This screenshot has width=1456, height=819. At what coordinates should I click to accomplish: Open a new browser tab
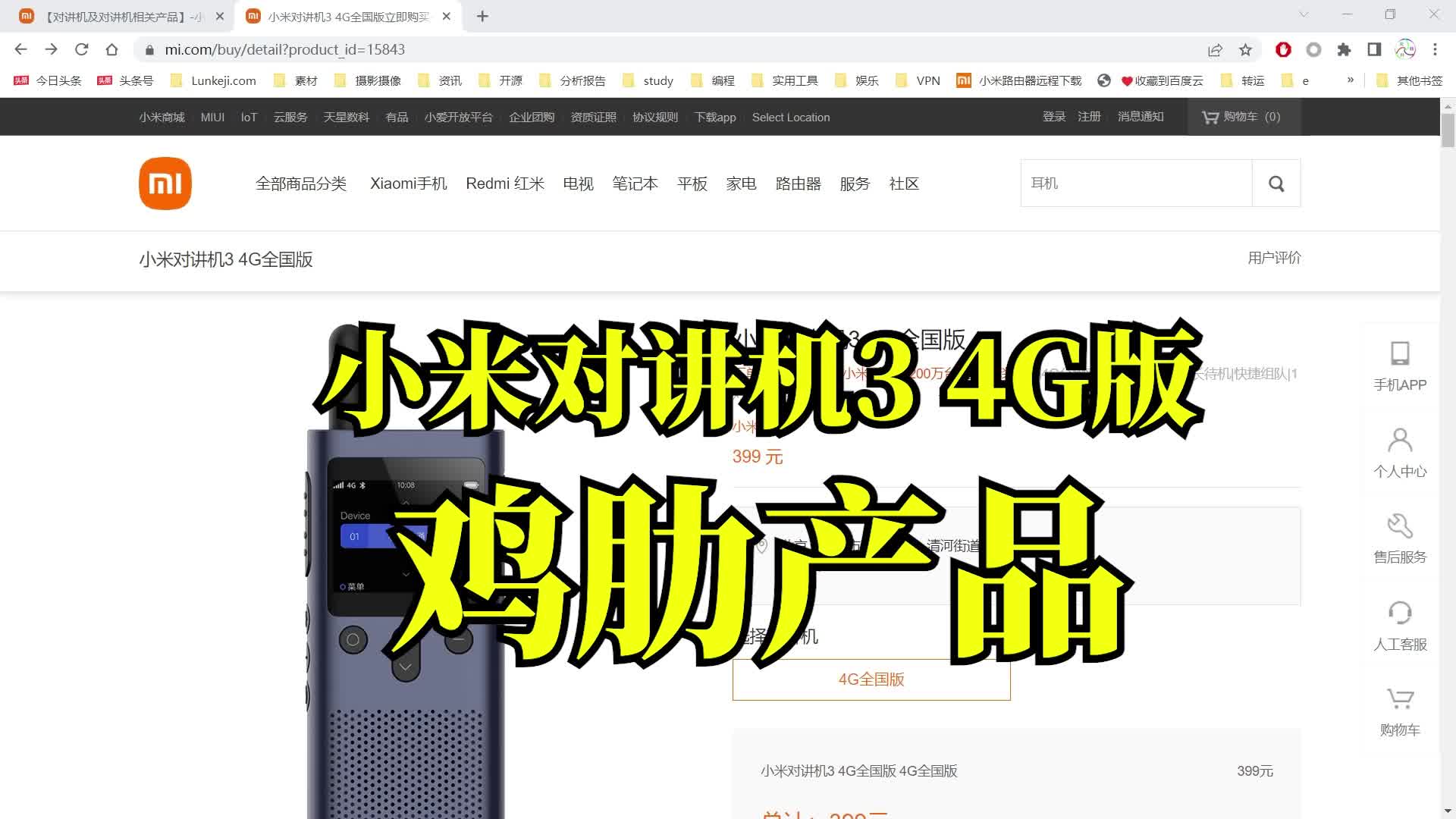482,16
